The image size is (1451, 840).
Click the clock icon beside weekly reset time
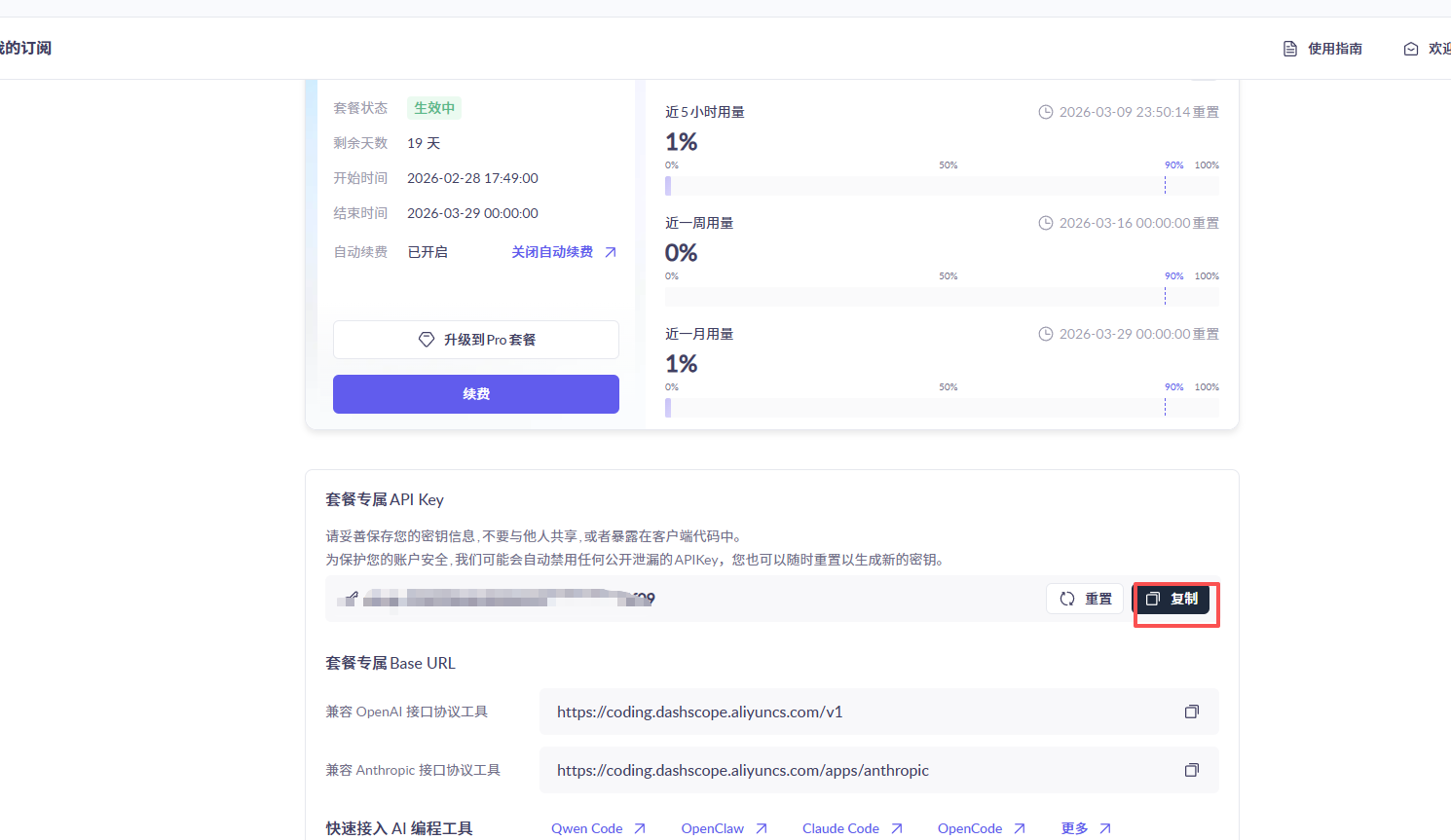[1045, 223]
